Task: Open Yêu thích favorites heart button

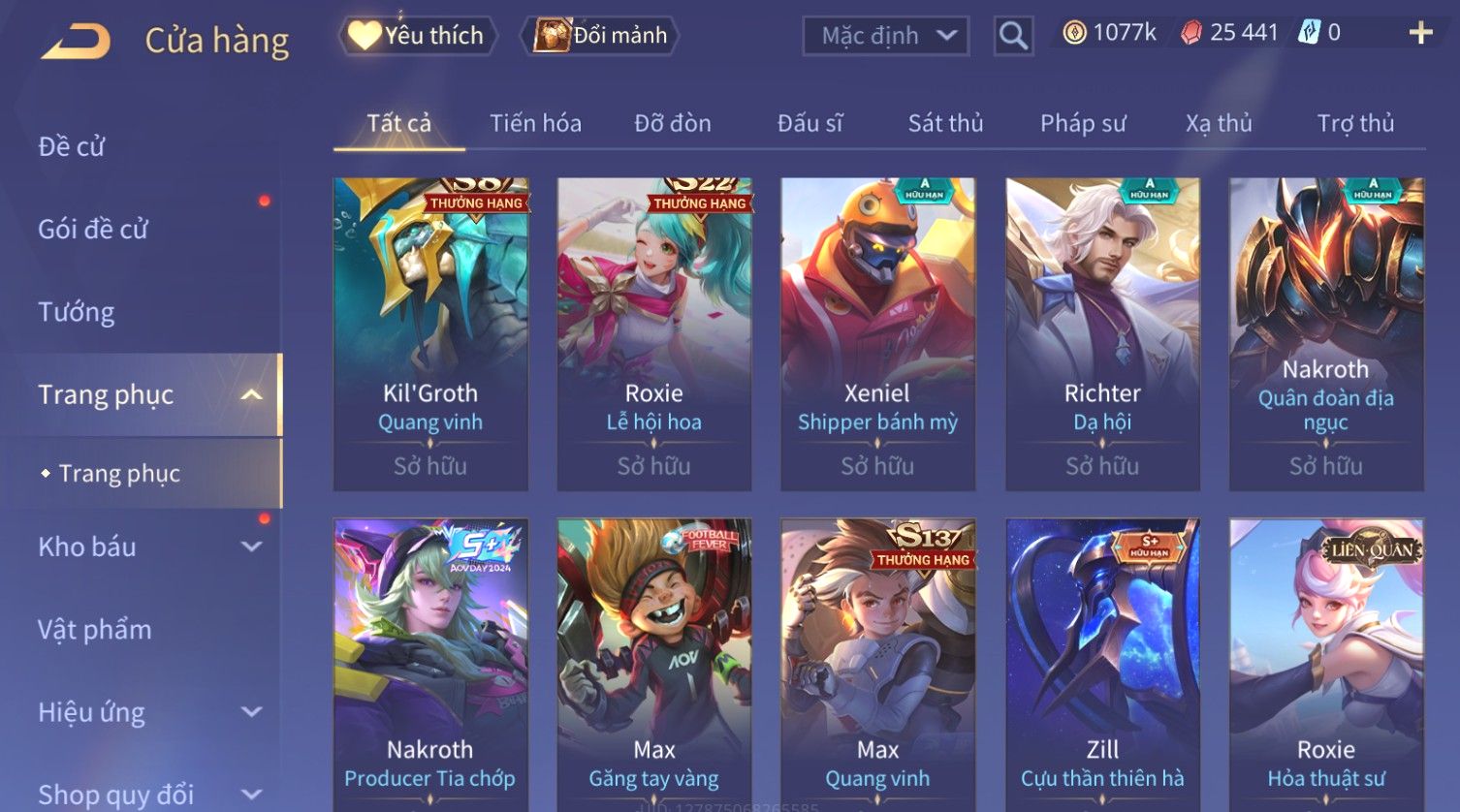Action: tap(417, 36)
